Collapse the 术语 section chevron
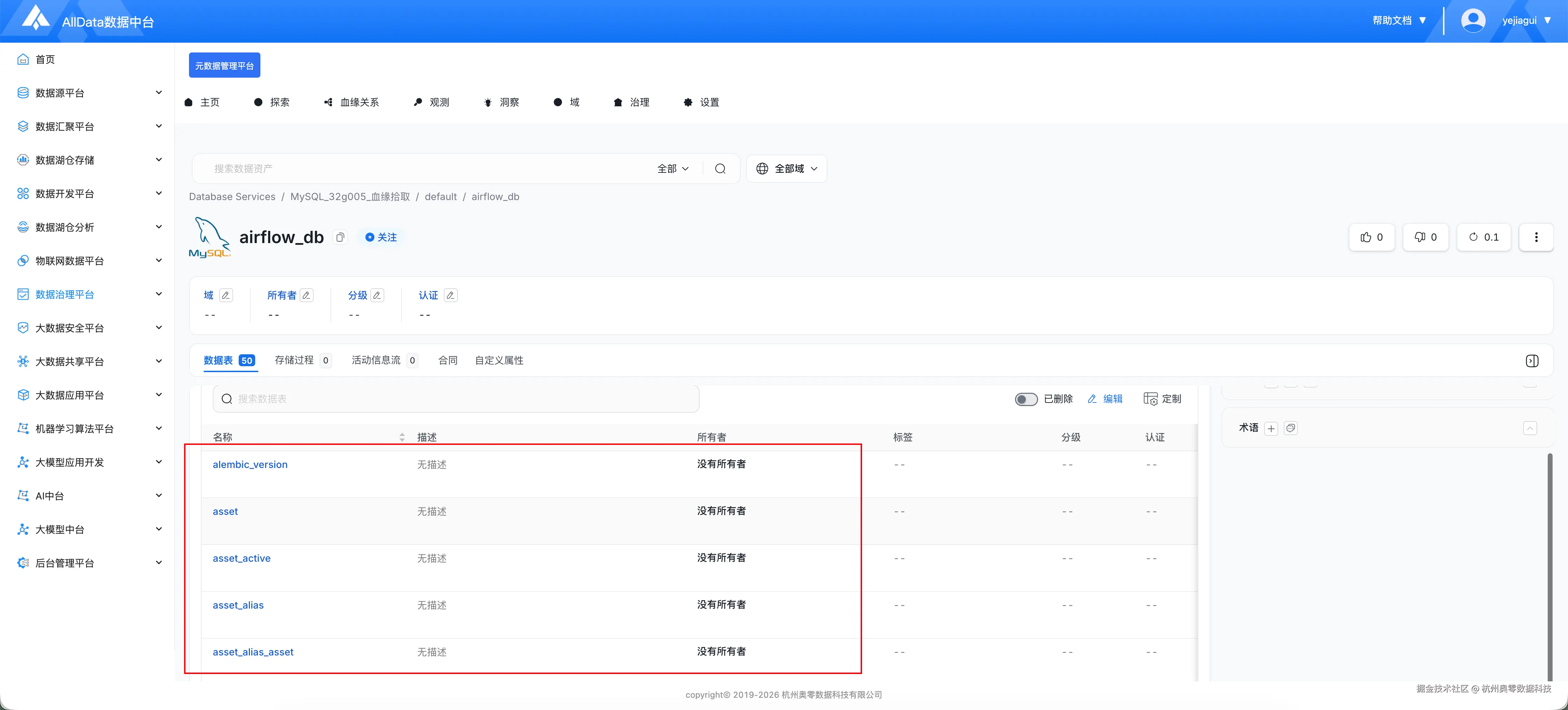Screen dimensions: 1568x710 1530,428
